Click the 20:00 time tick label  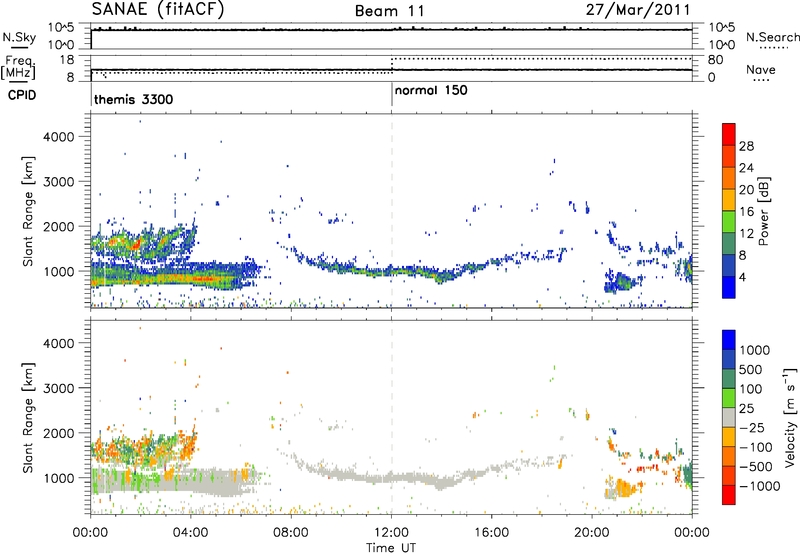[592, 533]
